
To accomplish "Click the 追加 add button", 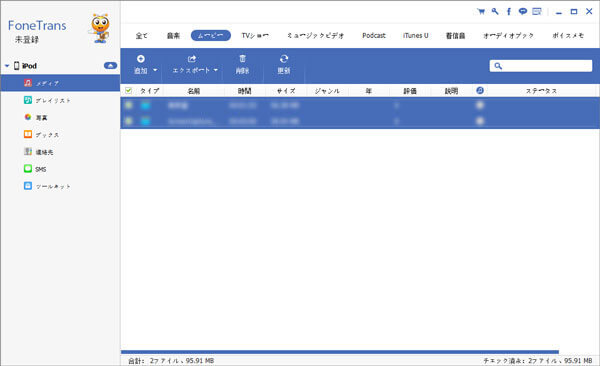I will pyautogui.click(x=141, y=65).
